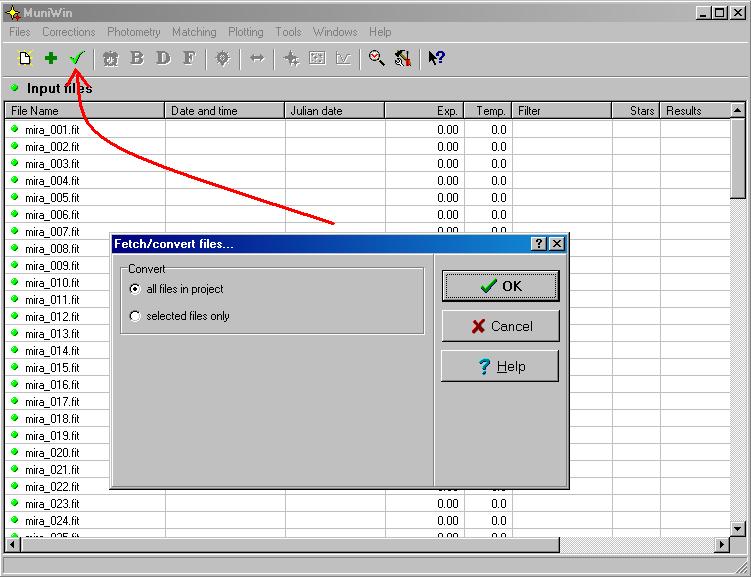Click the new project page icon
Image resolution: width=751 pixels, height=577 pixels.
pyautogui.click(x=25, y=59)
